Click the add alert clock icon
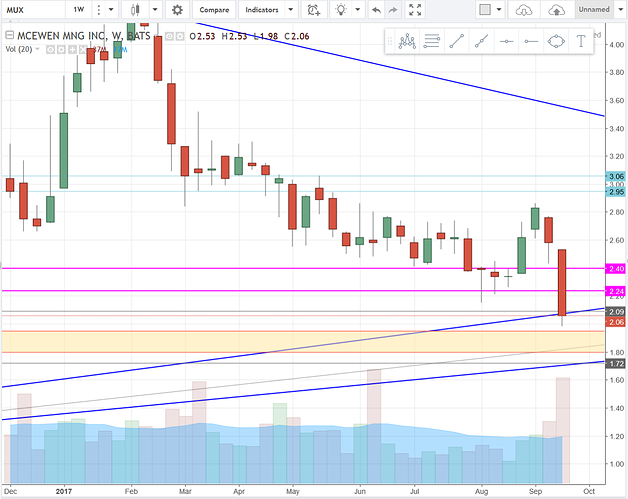This screenshot has height=499, width=628. (314, 10)
